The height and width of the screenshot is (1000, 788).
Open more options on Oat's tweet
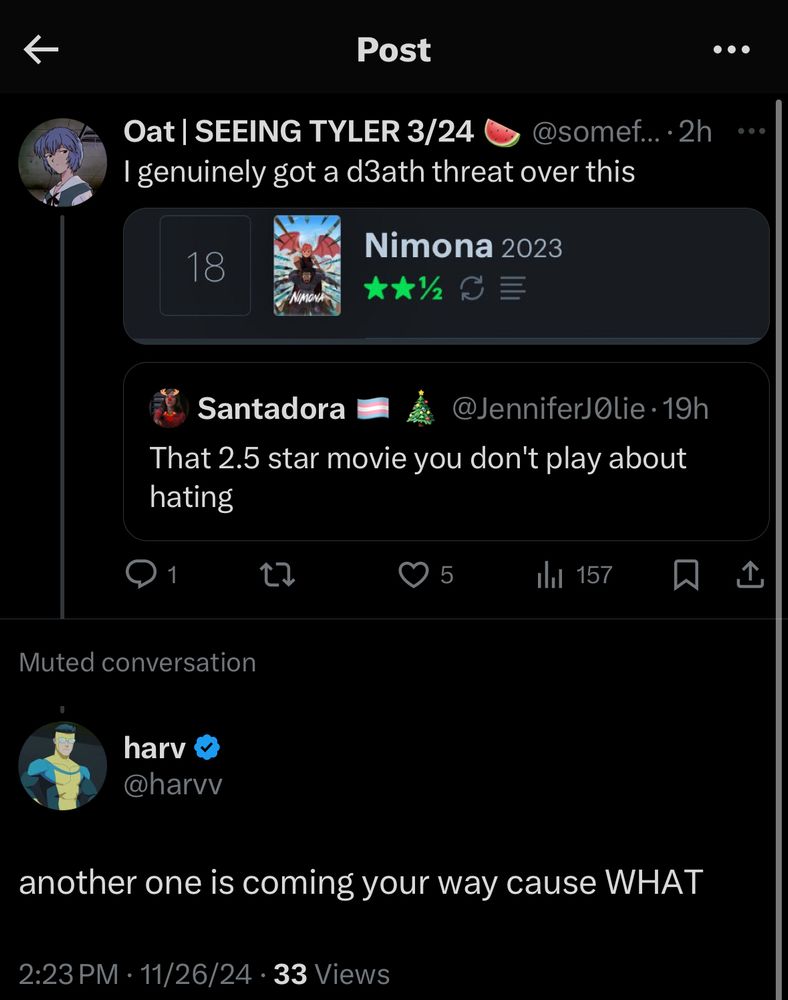(x=751, y=131)
